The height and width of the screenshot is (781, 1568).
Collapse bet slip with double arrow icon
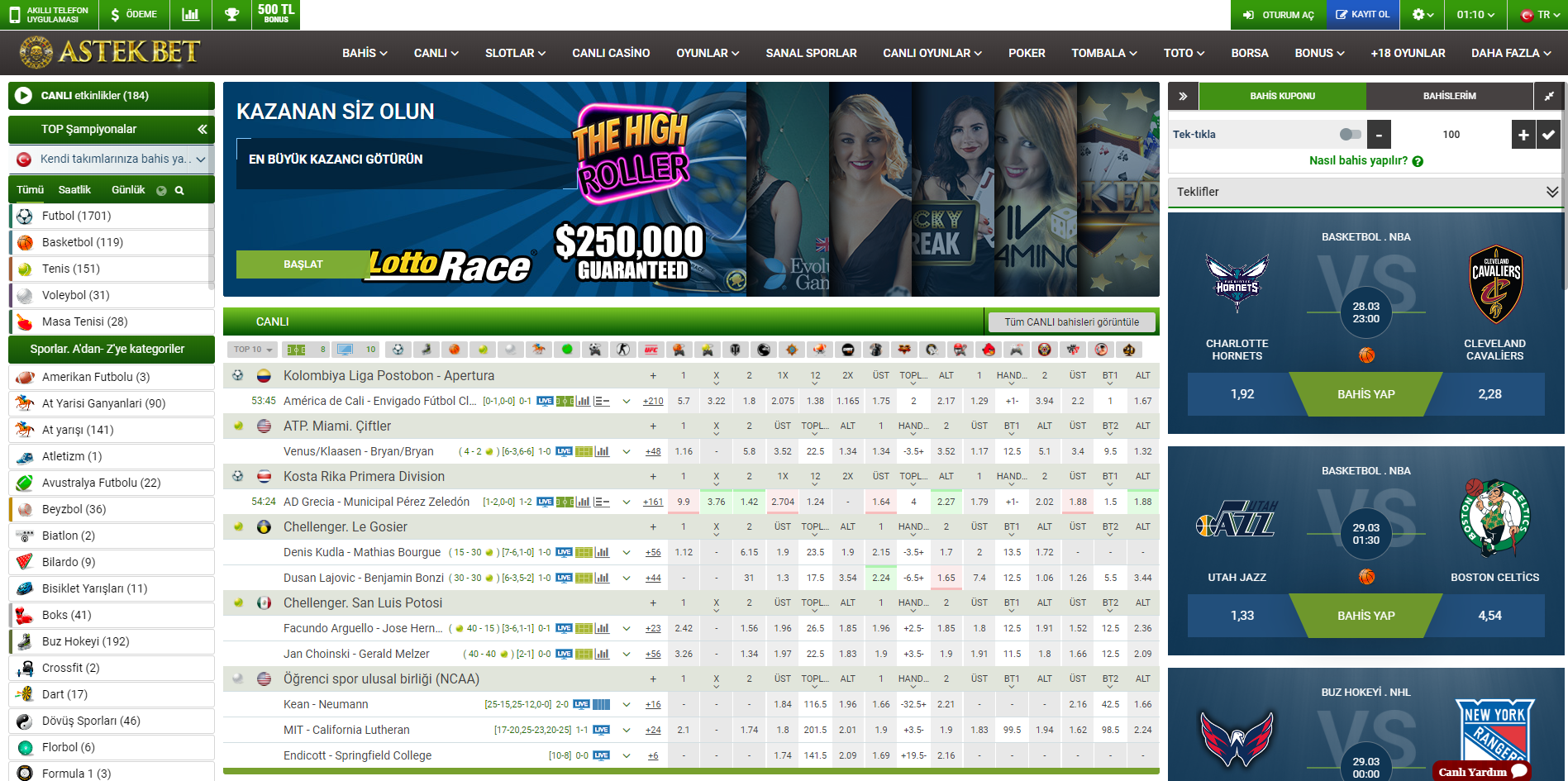(1183, 96)
